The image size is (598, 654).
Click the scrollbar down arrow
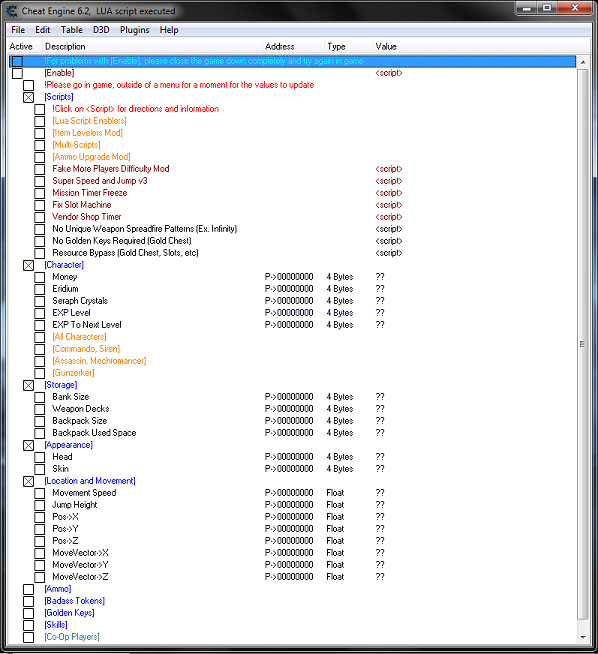[583, 637]
